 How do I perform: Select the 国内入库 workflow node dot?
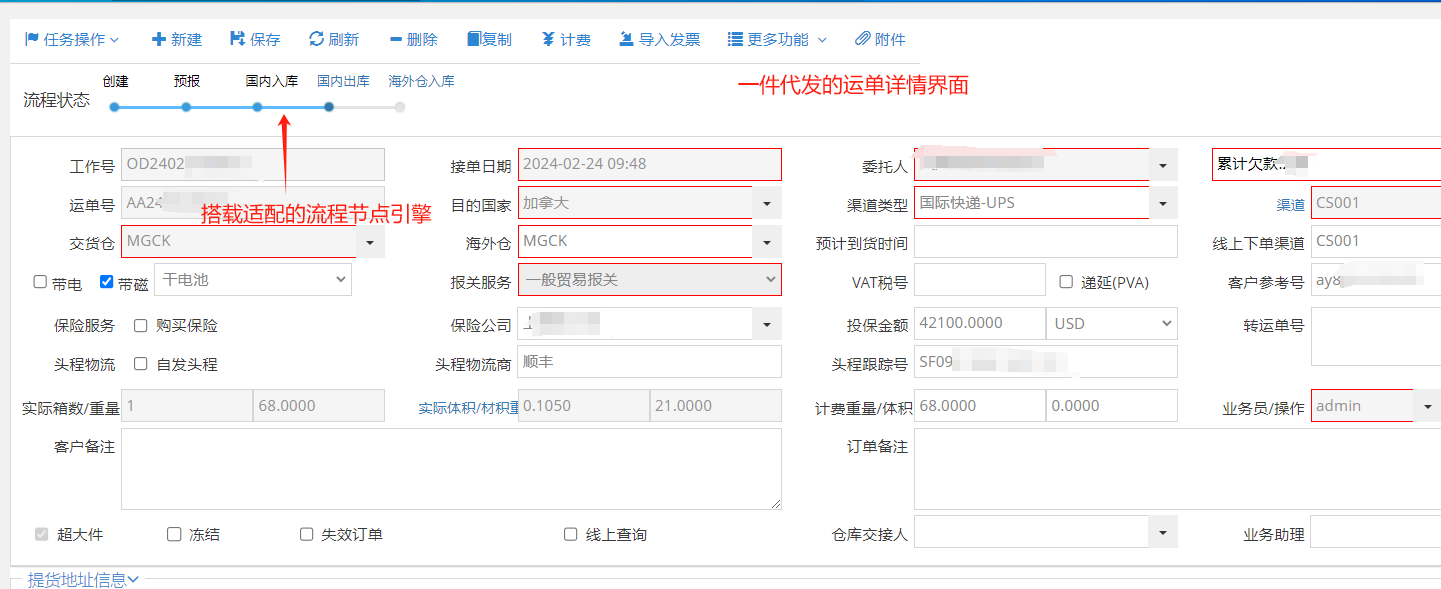[x=257, y=107]
